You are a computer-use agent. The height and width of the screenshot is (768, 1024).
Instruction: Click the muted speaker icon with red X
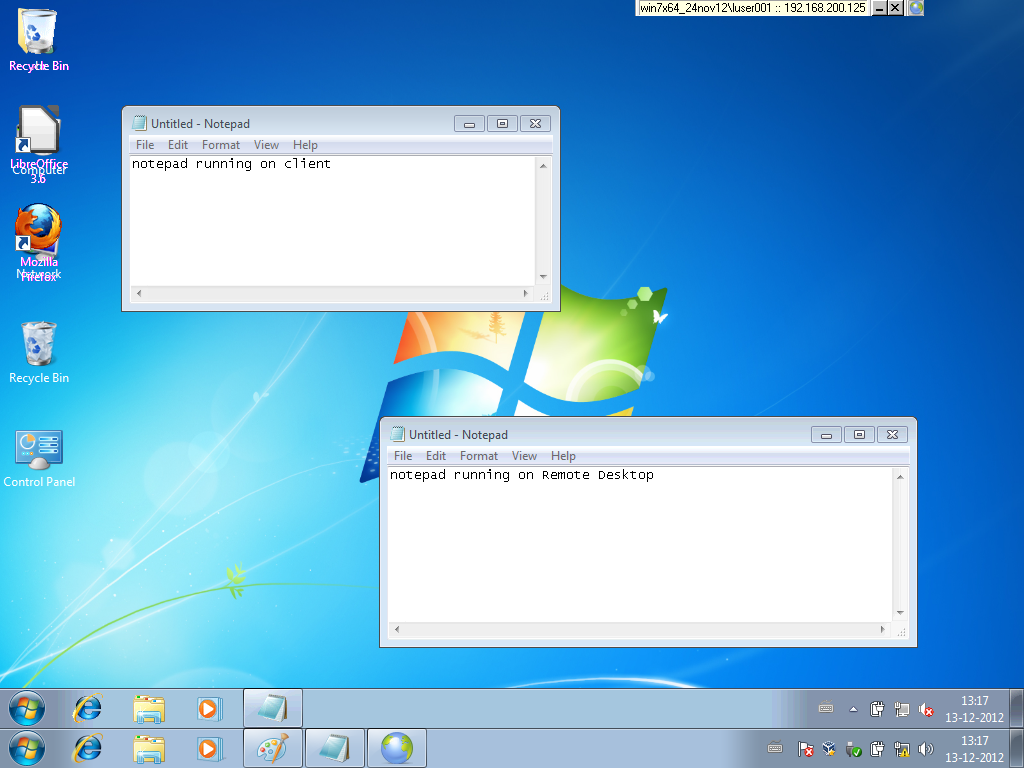926,709
